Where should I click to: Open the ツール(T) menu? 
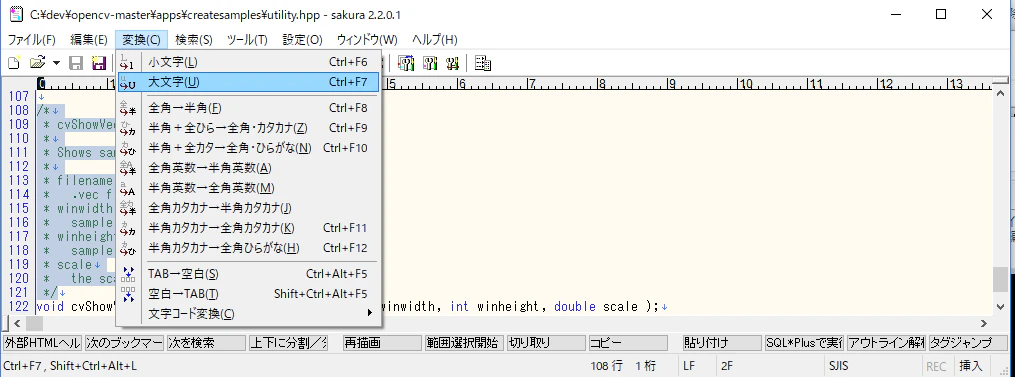[247, 40]
